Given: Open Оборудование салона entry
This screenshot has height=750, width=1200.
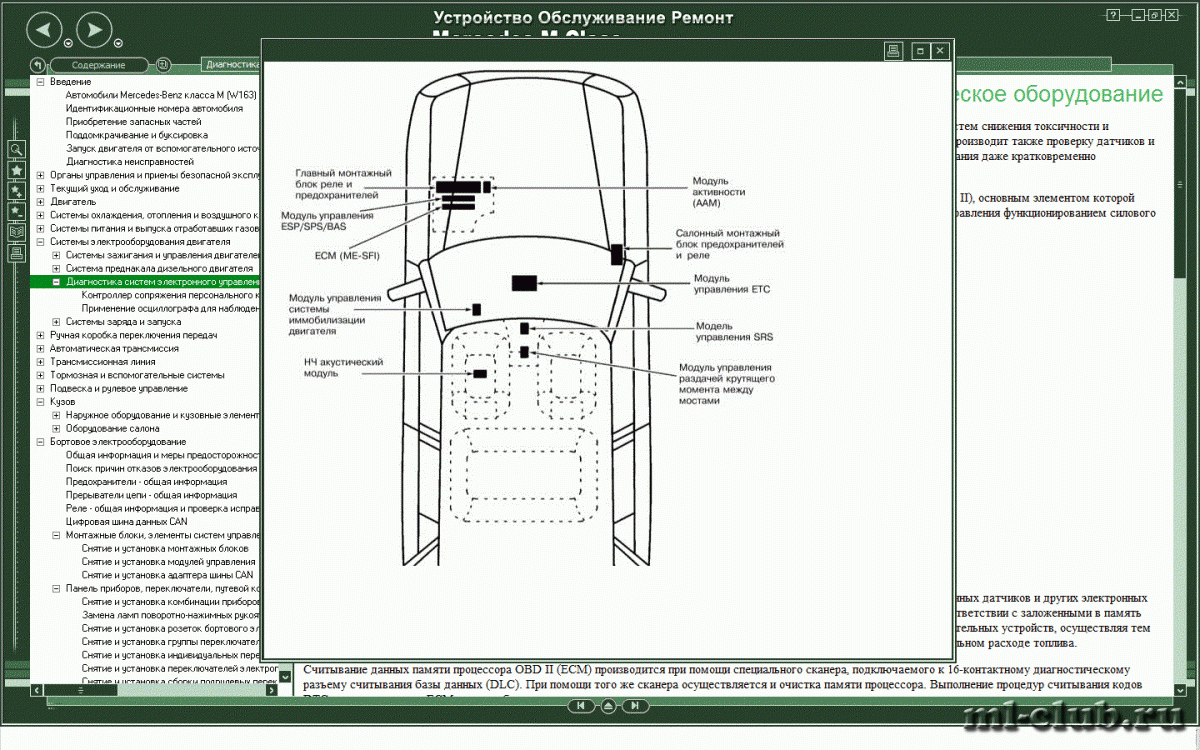Looking at the screenshot, I should point(112,428).
